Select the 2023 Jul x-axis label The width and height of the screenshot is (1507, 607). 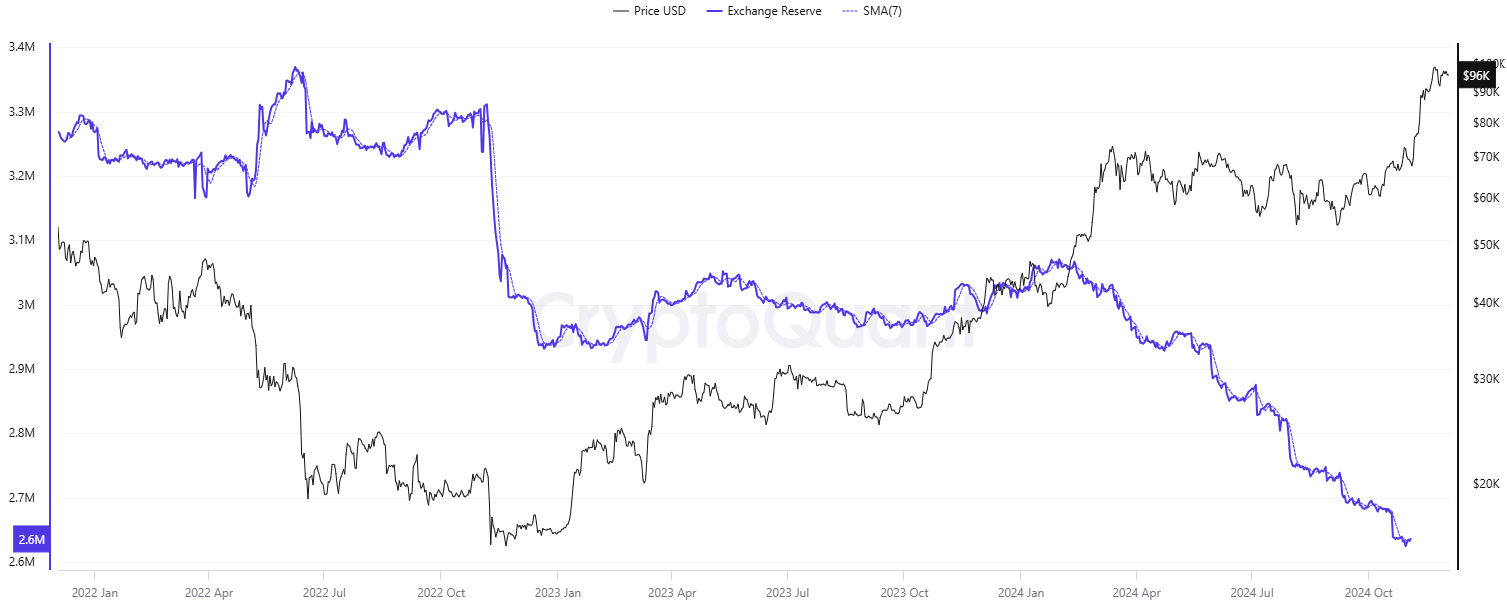pos(786,593)
